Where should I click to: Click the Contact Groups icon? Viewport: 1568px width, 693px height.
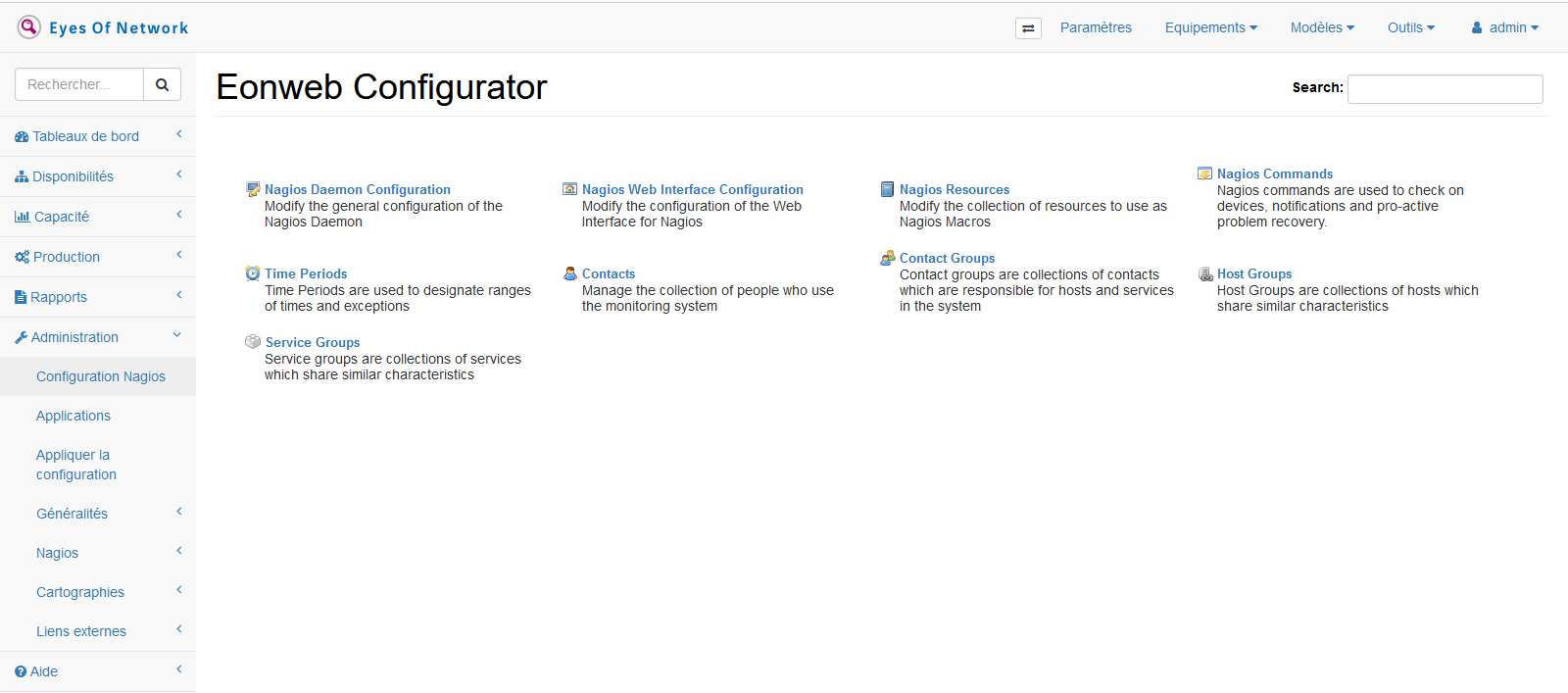(888, 258)
